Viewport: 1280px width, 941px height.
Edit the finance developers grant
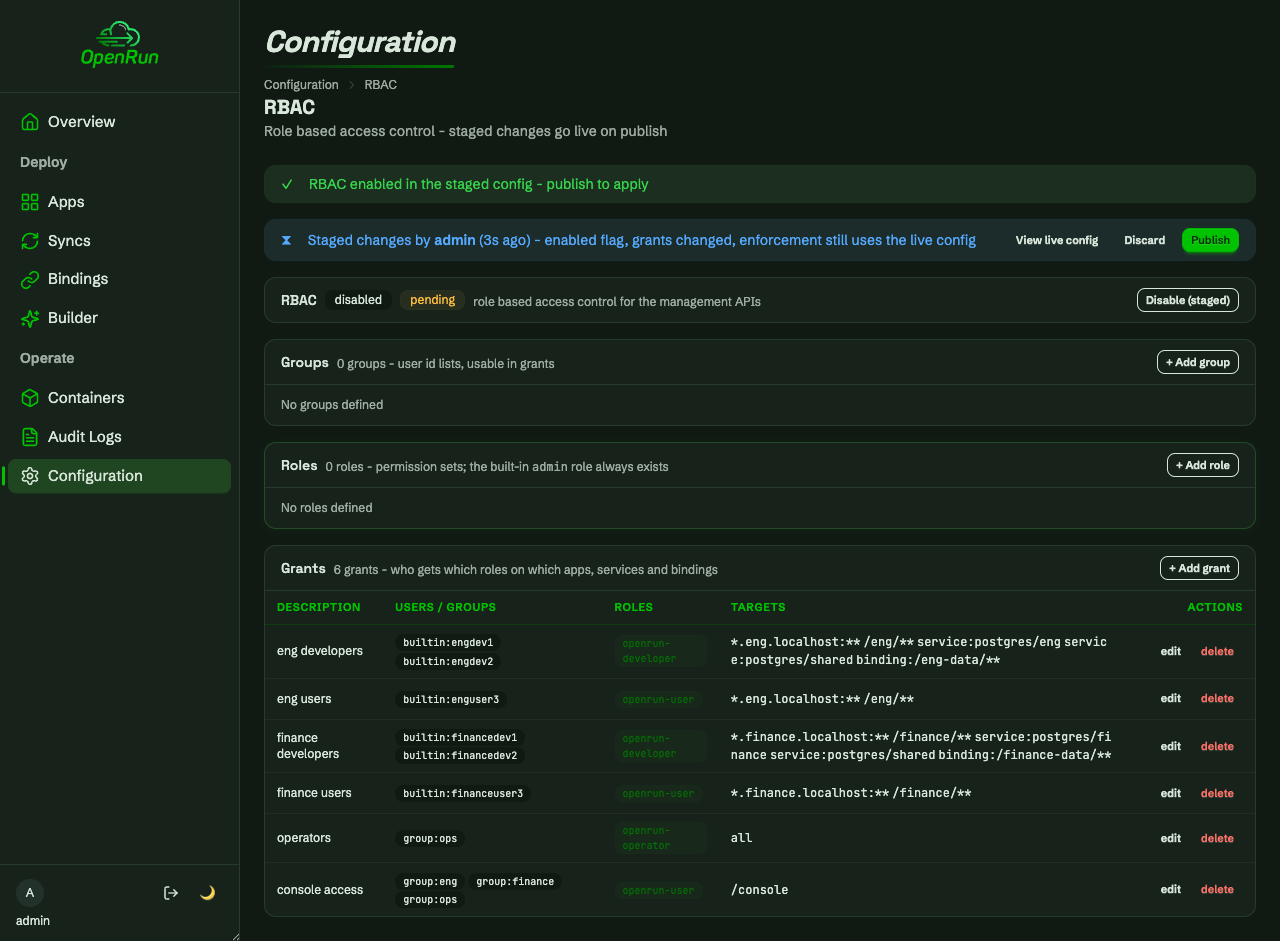point(1171,746)
